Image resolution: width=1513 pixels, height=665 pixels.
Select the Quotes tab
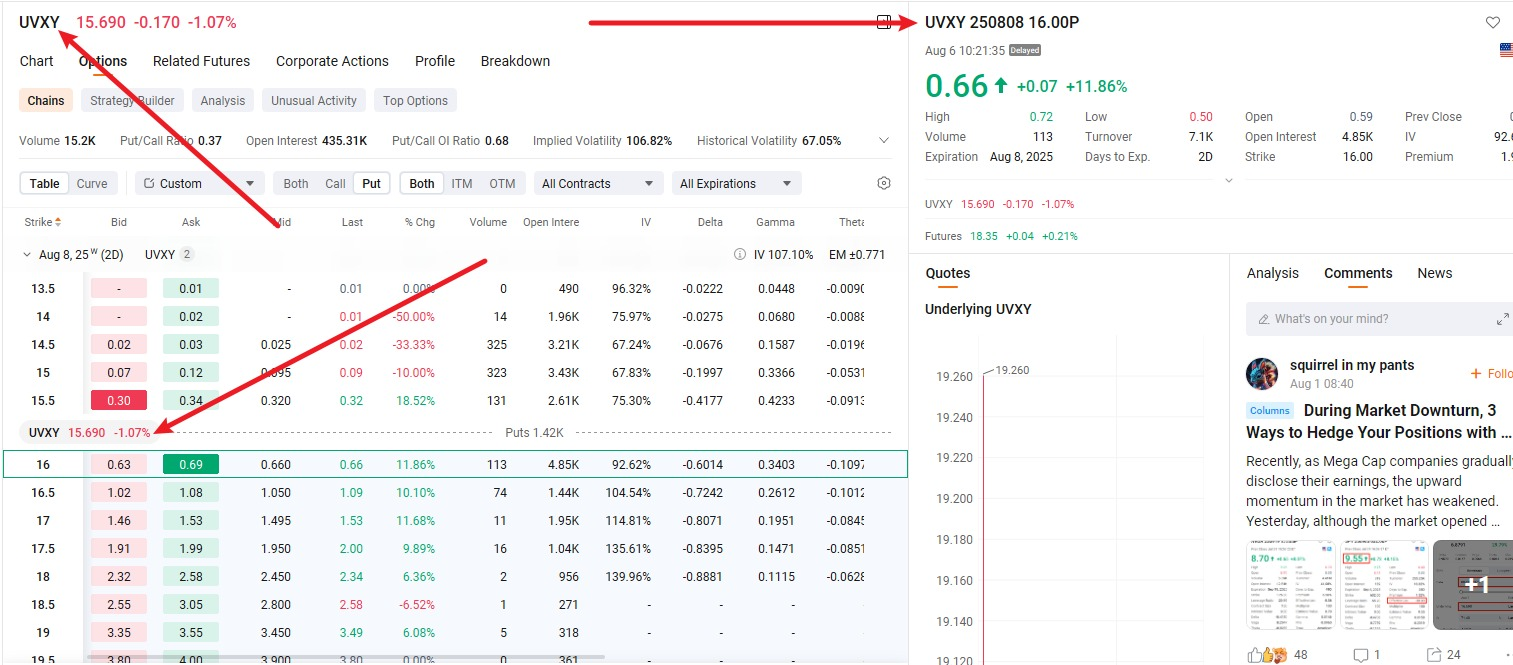948,273
